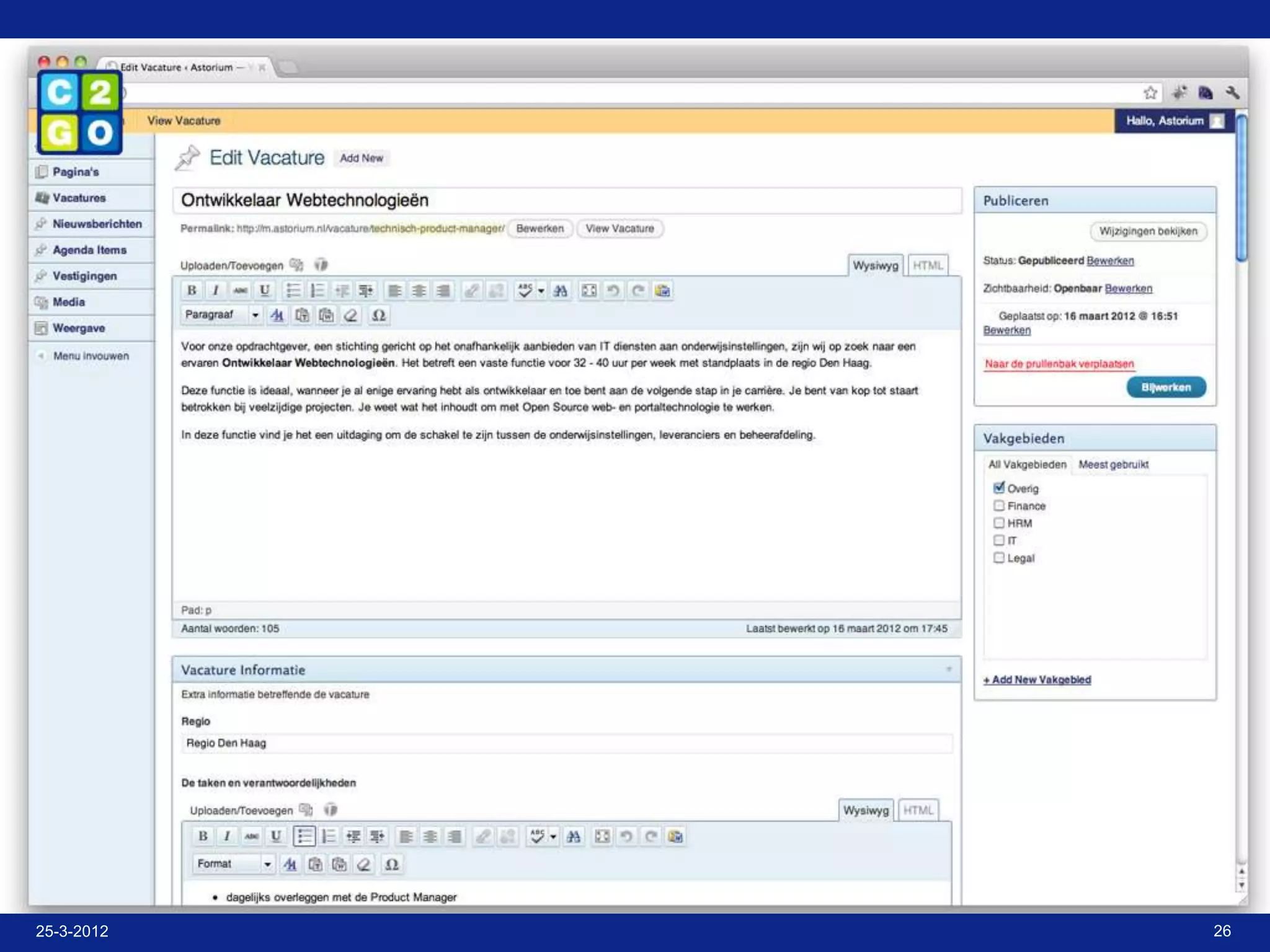
Task: Toggle fullscreen mode in the main editor toolbar
Action: coord(588,290)
